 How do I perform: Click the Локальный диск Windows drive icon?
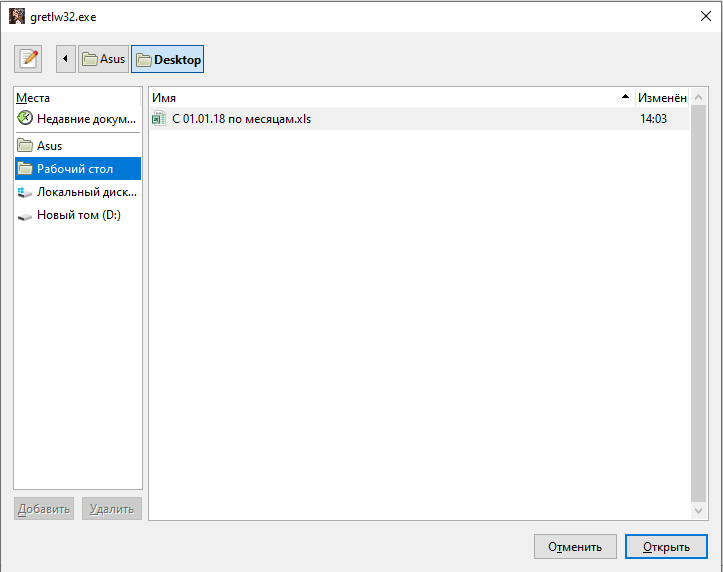pos(25,192)
